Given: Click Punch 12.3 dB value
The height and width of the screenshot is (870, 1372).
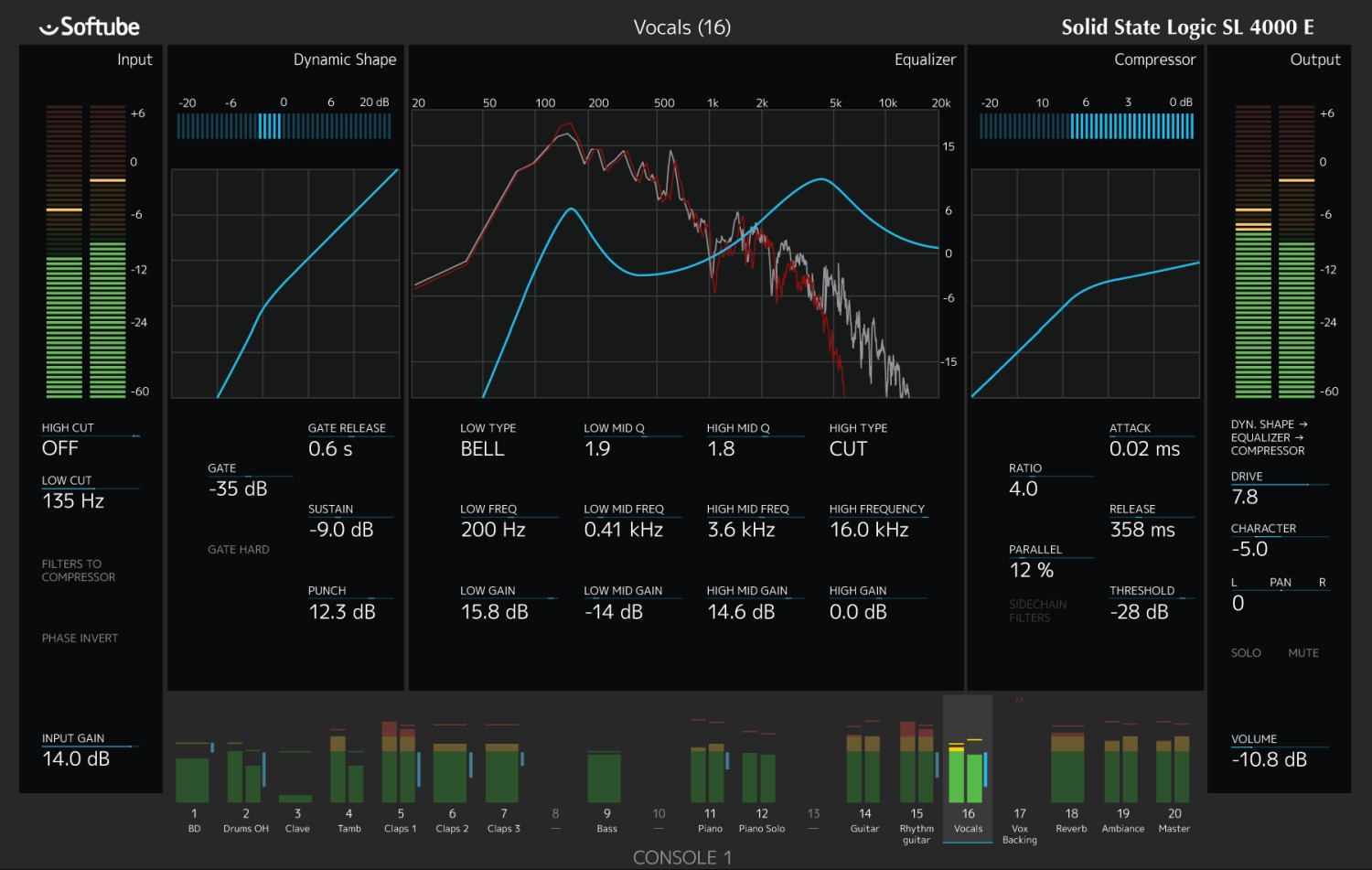Looking at the screenshot, I should coord(342,612).
